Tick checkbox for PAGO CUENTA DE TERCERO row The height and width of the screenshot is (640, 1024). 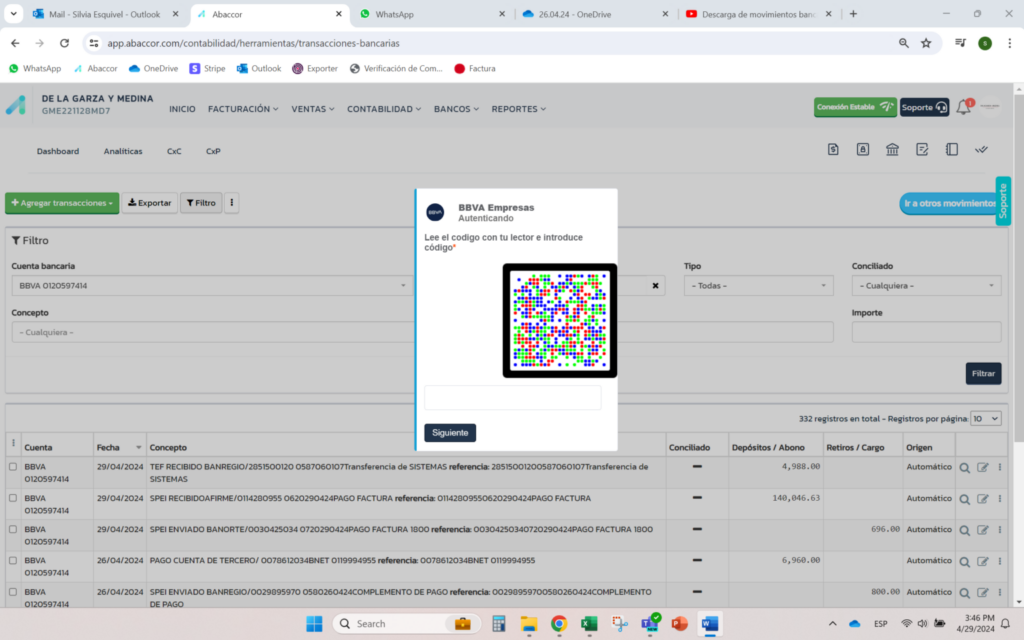[13, 560]
